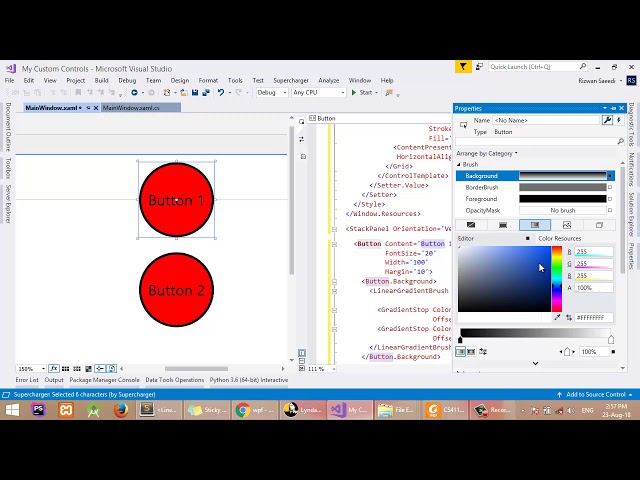Click the BorderBrush property marker square
The width and height of the screenshot is (640, 480).
coord(610,187)
